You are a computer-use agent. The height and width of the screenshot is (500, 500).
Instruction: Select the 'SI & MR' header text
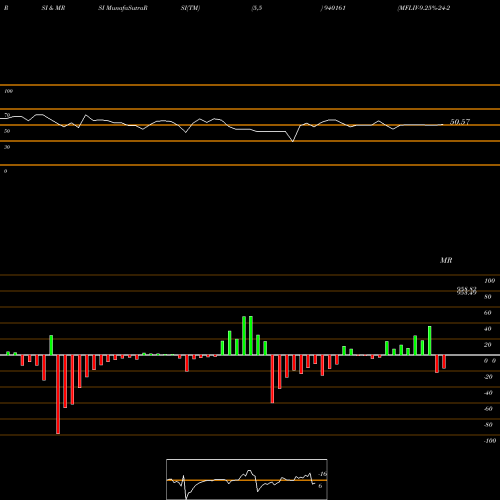(53, 8)
